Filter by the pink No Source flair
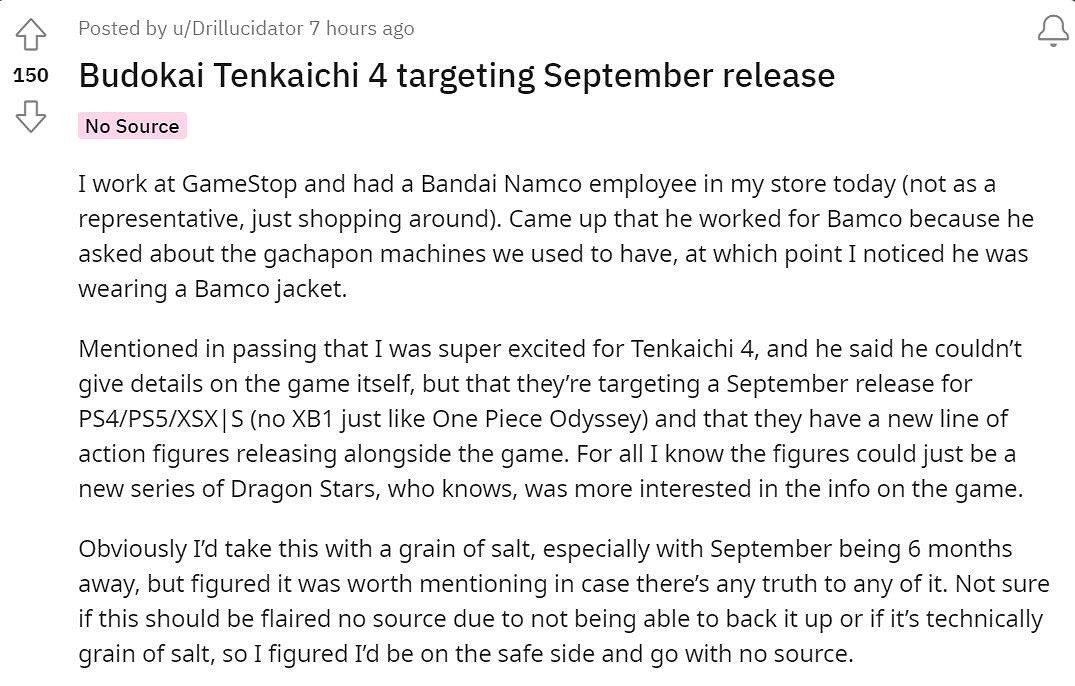 [132, 126]
